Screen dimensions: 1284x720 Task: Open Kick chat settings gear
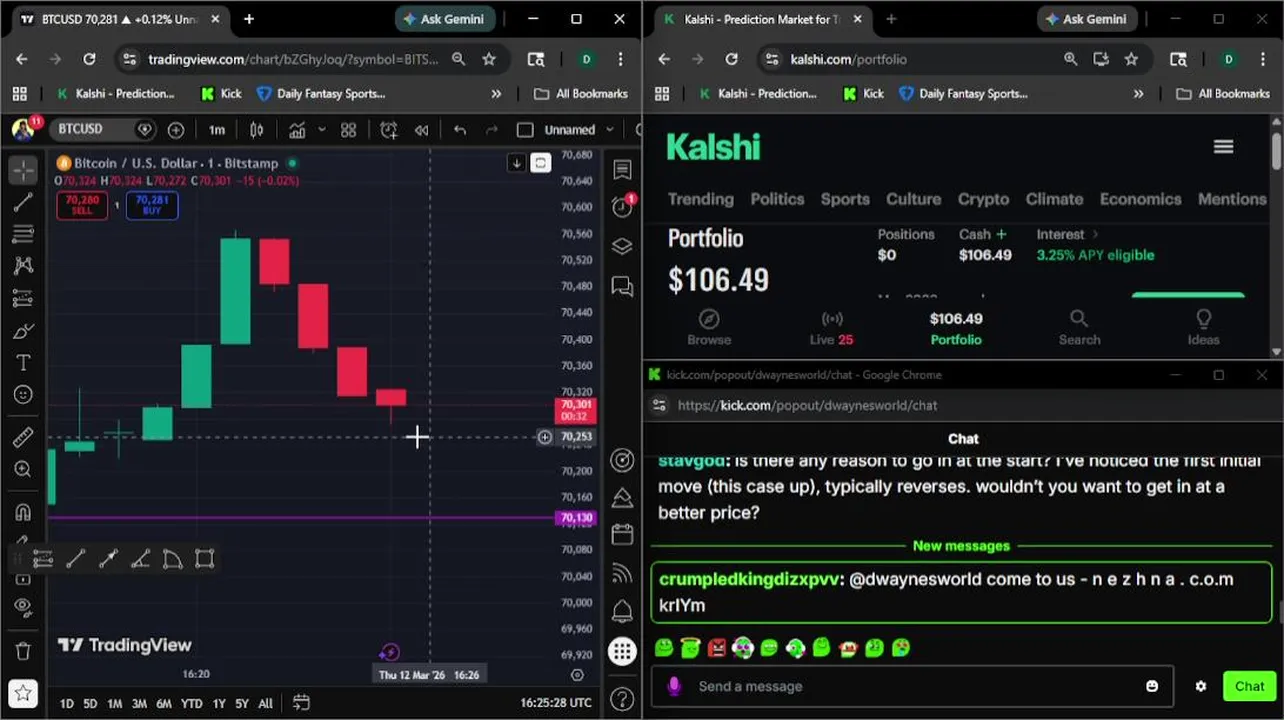pos(1201,686)
